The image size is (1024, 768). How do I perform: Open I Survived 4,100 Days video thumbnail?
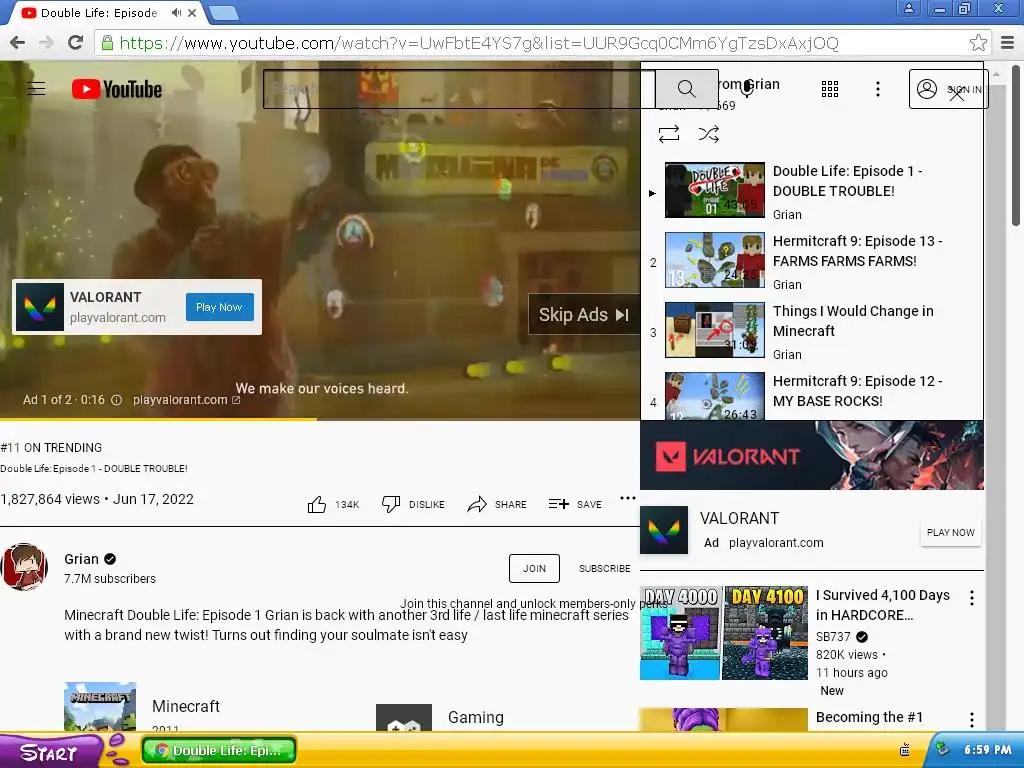pyautogui.click(x=724, y=633)
